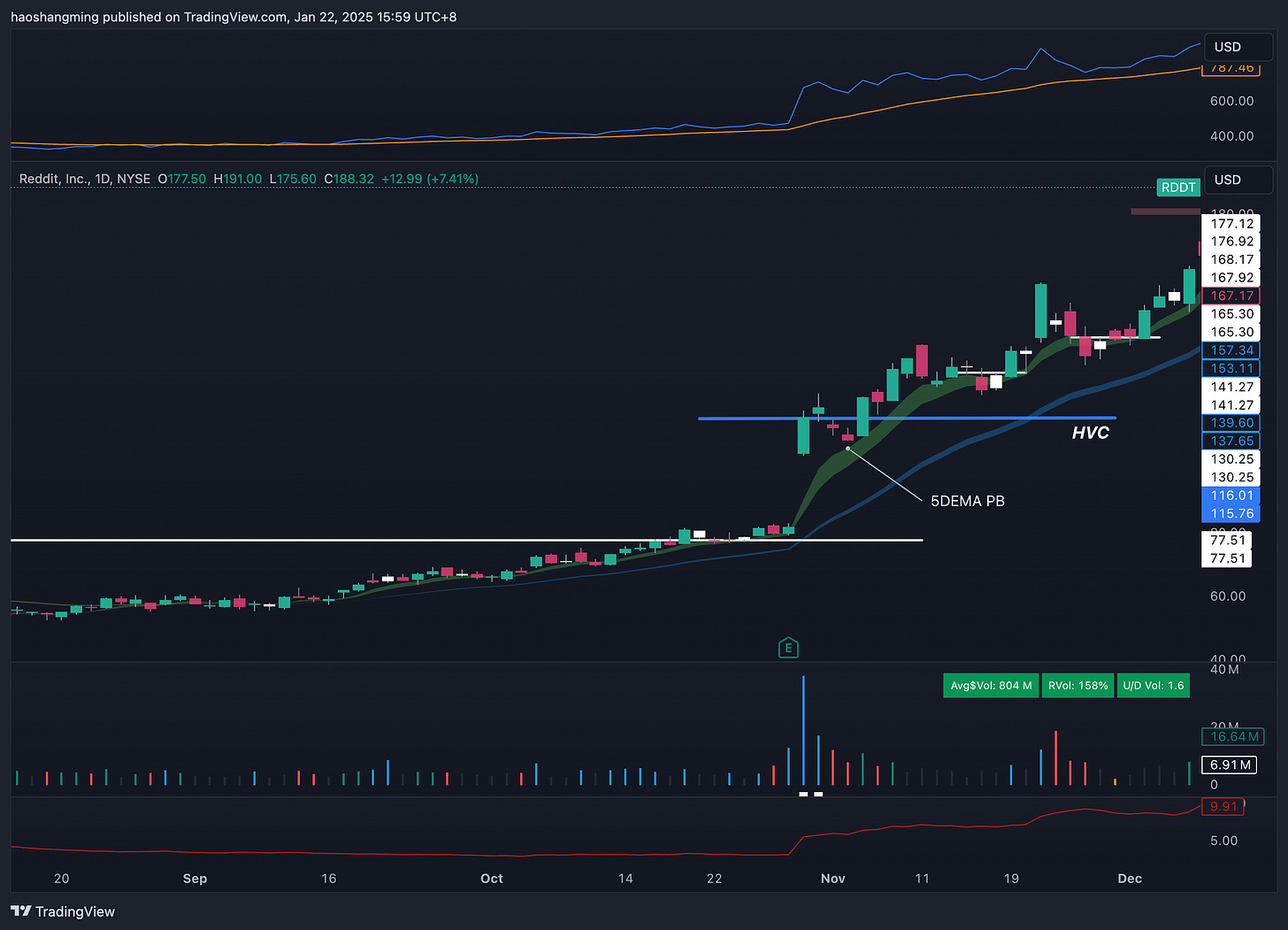Image resolution: width=1288 pixels, height=930 pixels.
Task: Click the 168.17 price label
Action: [x=1231, y=260]
